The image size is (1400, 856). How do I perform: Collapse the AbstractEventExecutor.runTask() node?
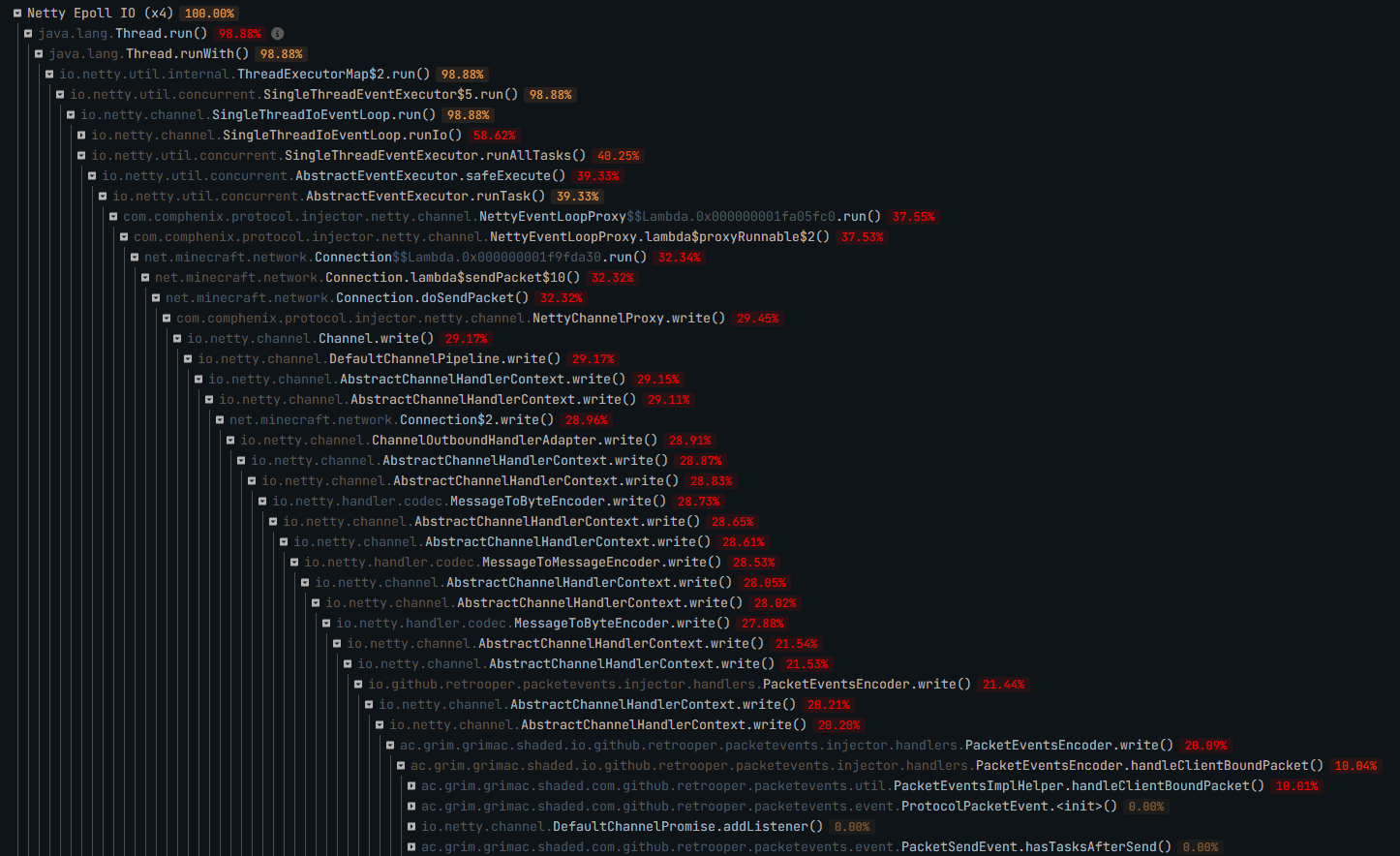103,197
